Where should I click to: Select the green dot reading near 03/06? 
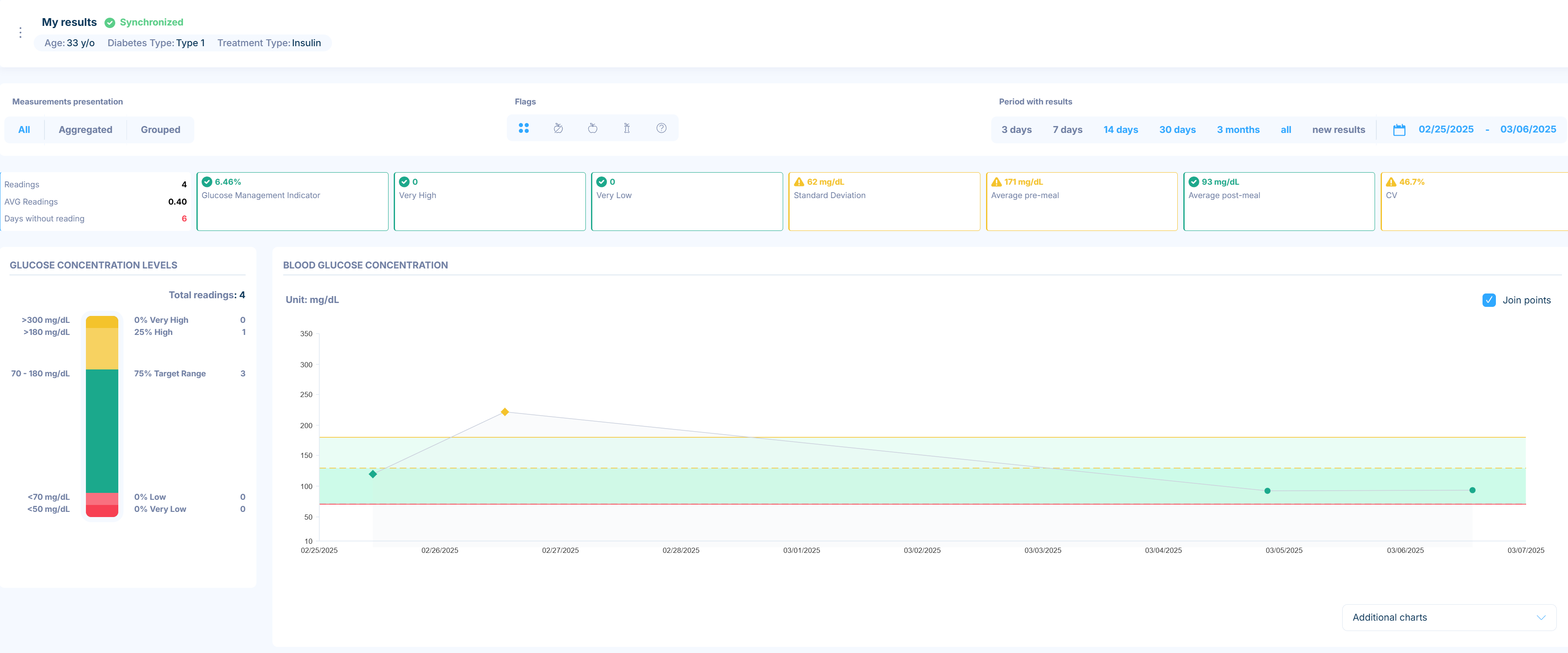point(1473,490)
